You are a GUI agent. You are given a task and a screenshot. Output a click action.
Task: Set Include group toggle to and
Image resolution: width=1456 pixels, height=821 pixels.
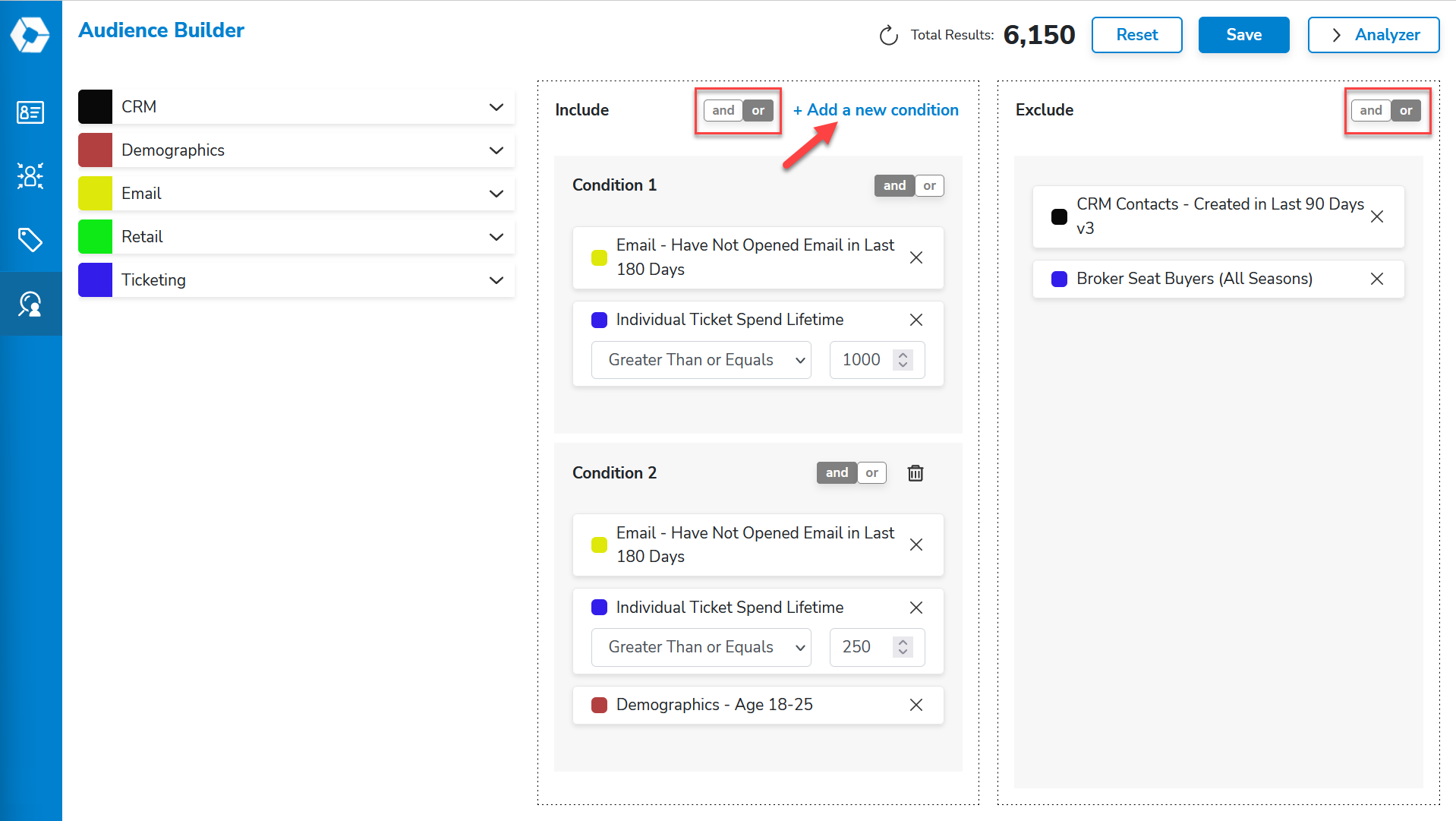(x=723, y=110)
